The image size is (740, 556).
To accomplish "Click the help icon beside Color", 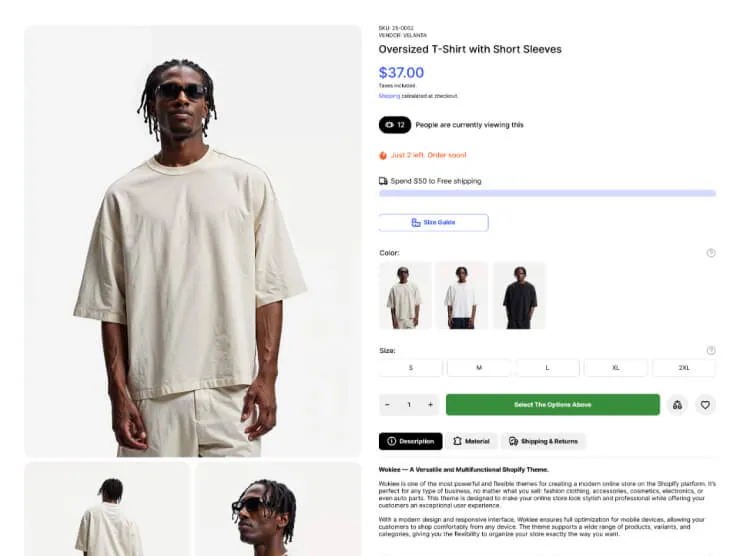I will (x=711, y=253).
